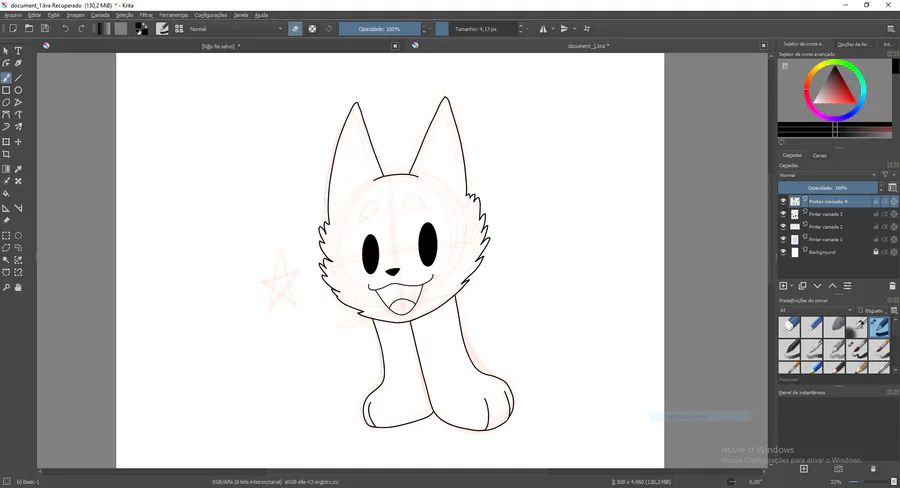Select the Crop tool
The image size is (900, 488).
click(6, 155)
